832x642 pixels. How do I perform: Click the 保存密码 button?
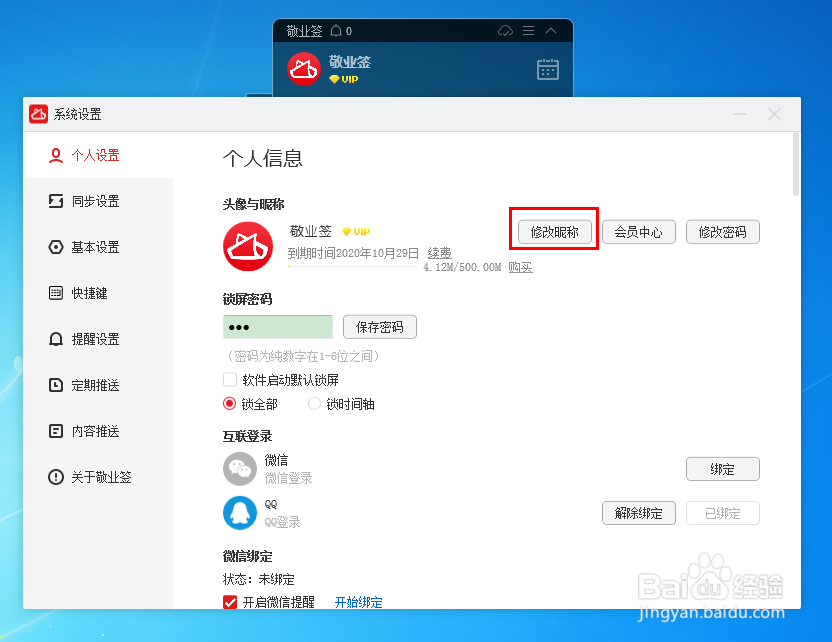click(379, 327)
